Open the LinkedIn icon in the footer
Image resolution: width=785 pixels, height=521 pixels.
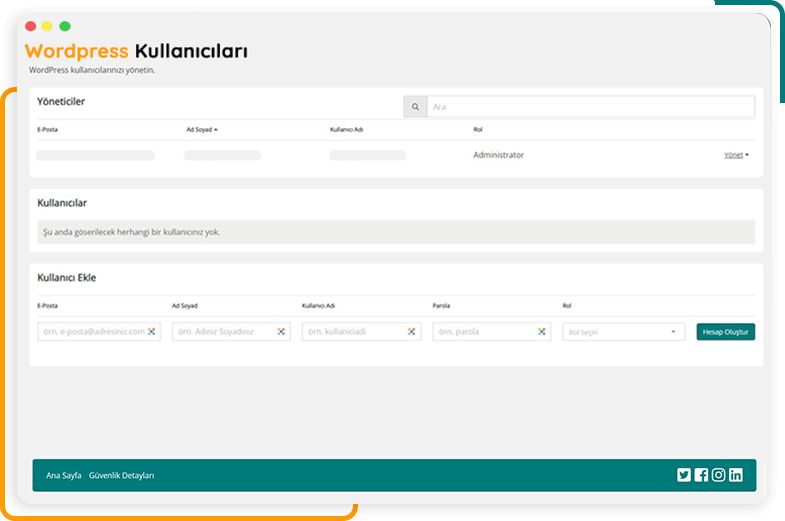[736, 475]
